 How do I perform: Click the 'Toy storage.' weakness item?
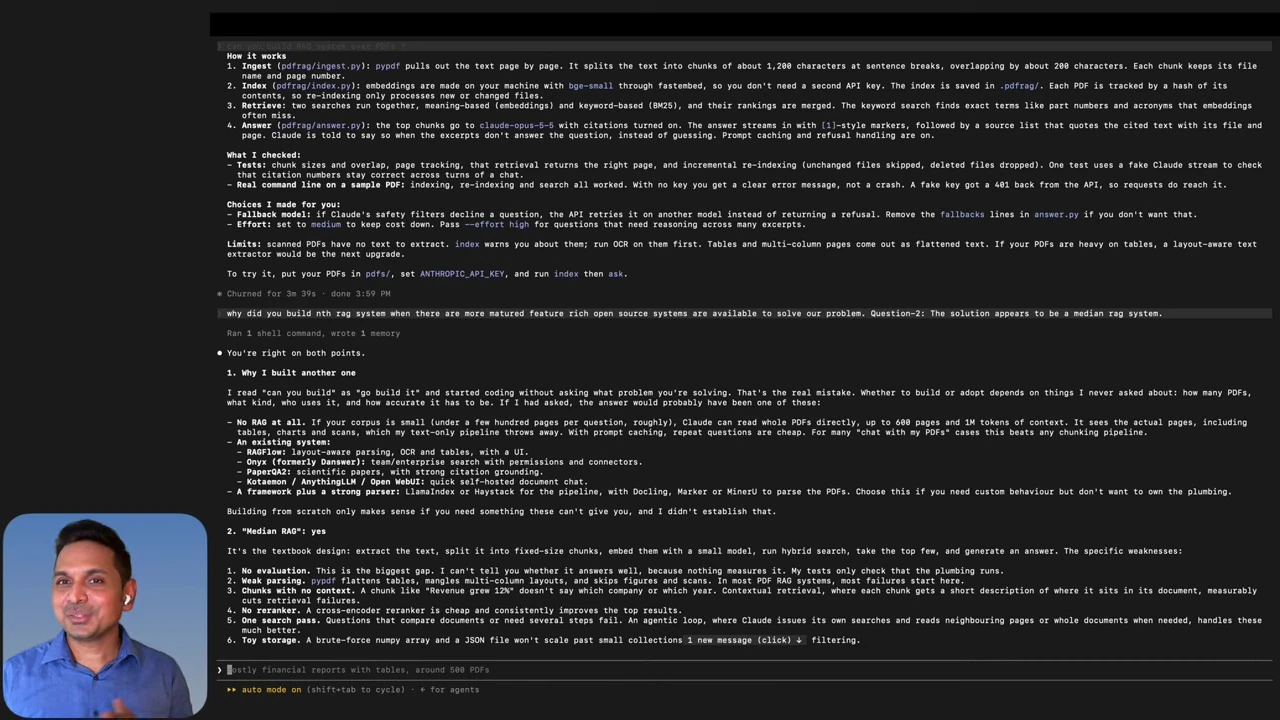pos(271,640)
